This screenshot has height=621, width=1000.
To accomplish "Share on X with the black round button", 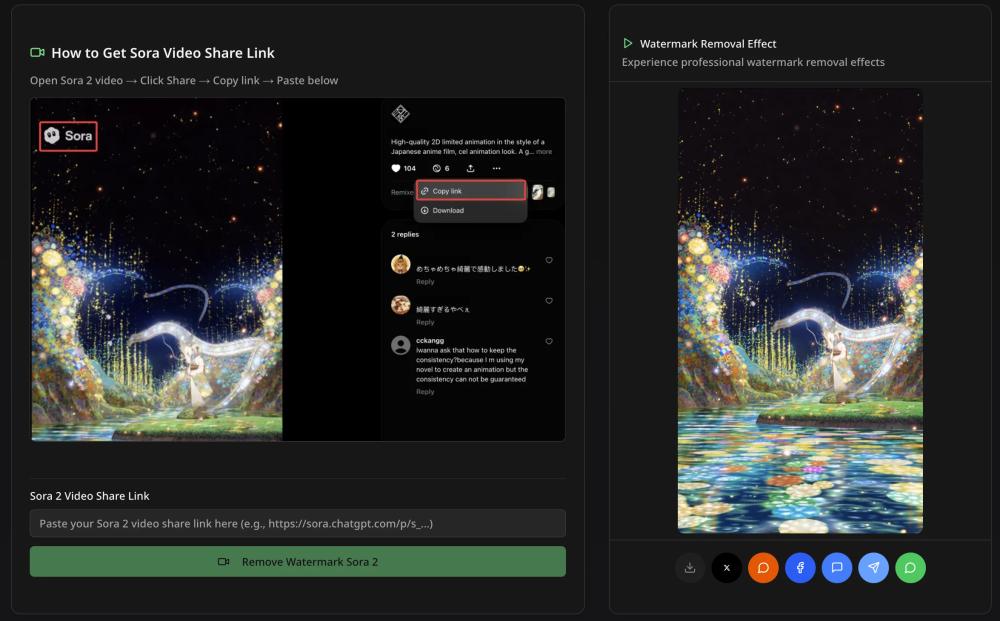I will [726, 567].
